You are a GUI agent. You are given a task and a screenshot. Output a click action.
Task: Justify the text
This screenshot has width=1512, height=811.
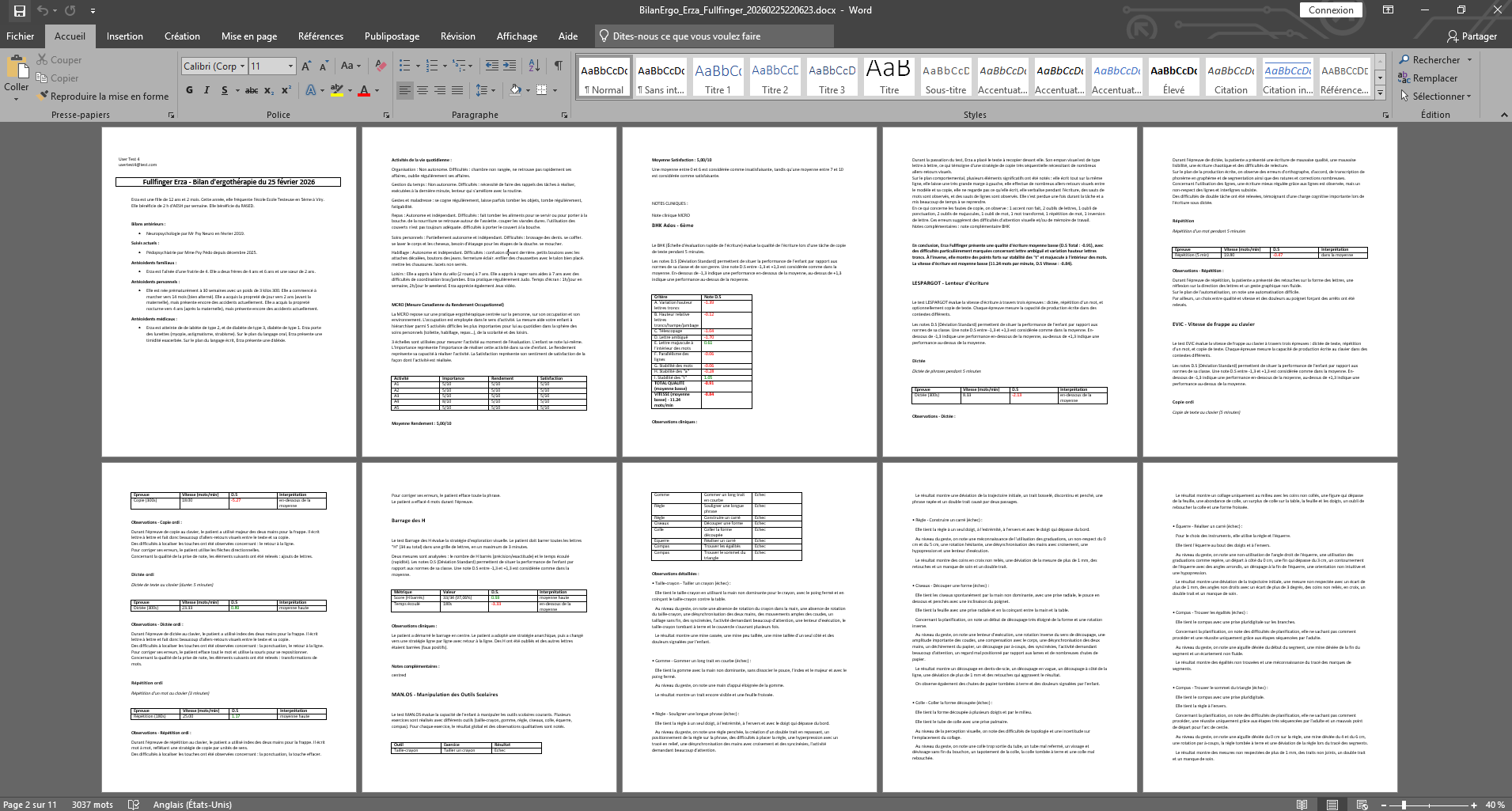457,90
